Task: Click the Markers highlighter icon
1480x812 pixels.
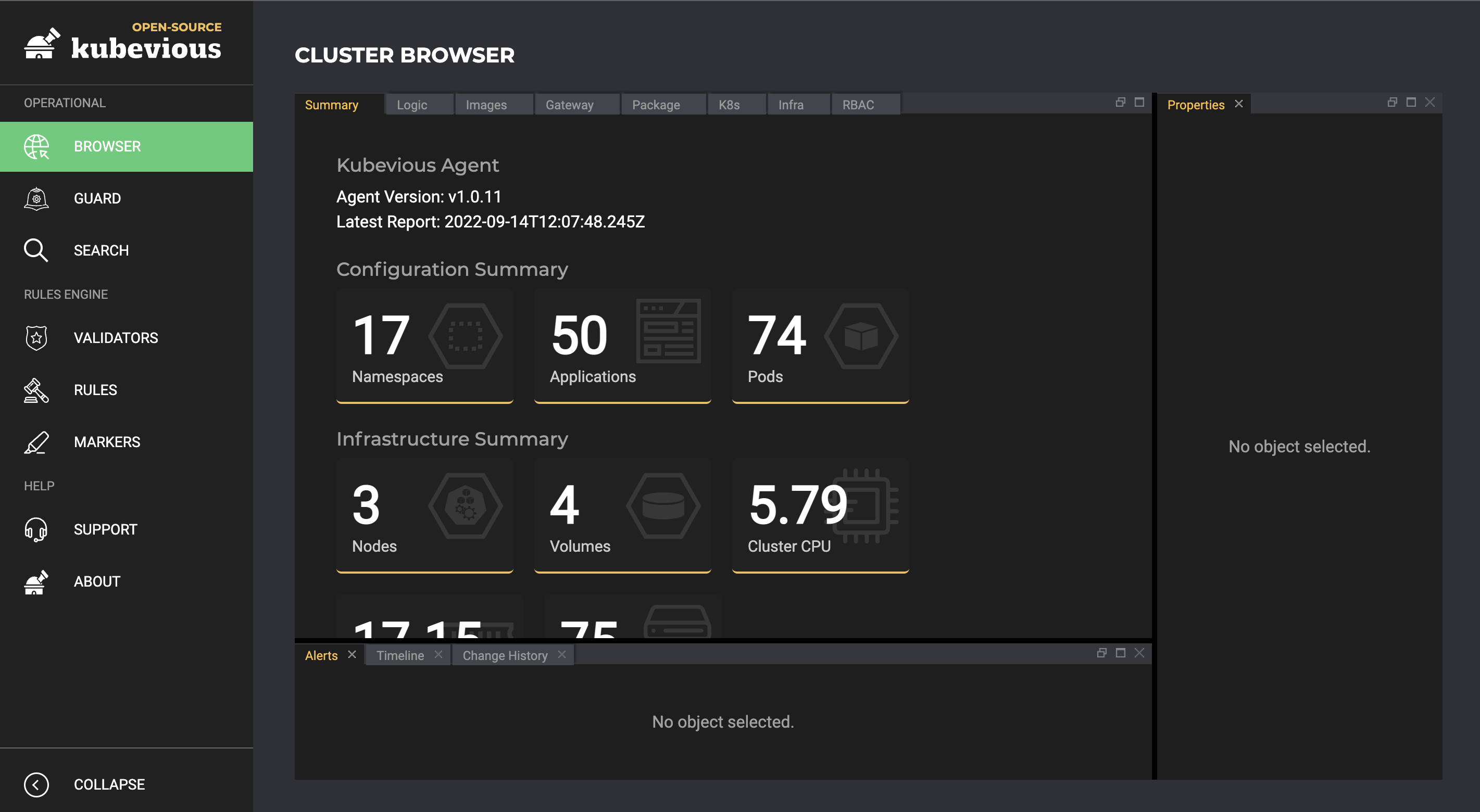Action: pyautogui.click(x=36, y=442)
